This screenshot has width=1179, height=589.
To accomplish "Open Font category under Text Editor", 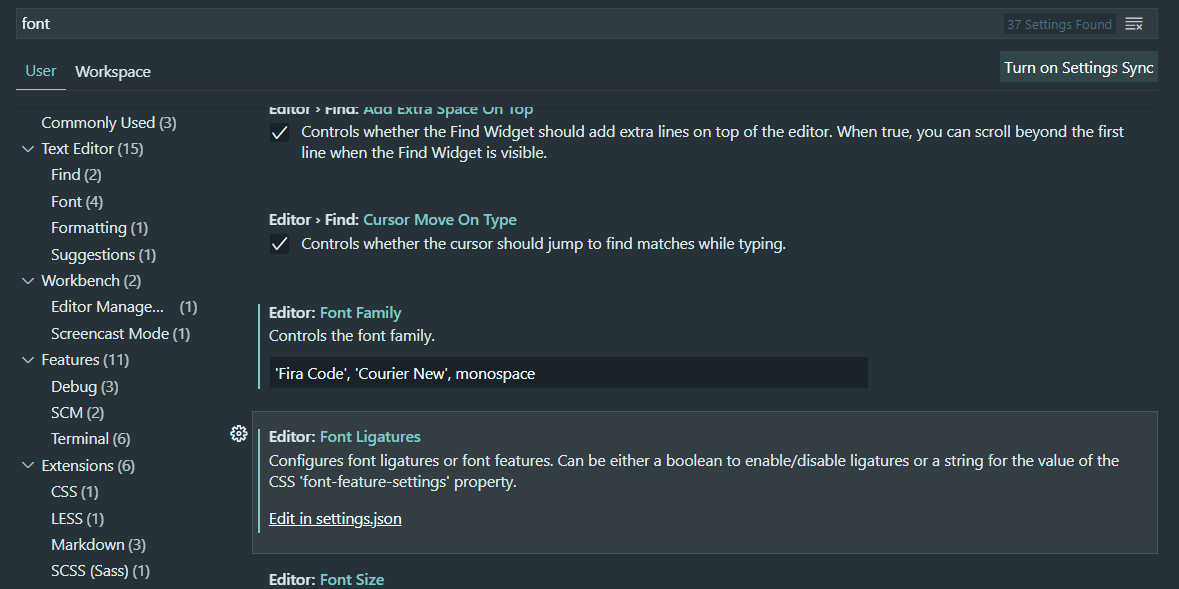I will point(77,202).
